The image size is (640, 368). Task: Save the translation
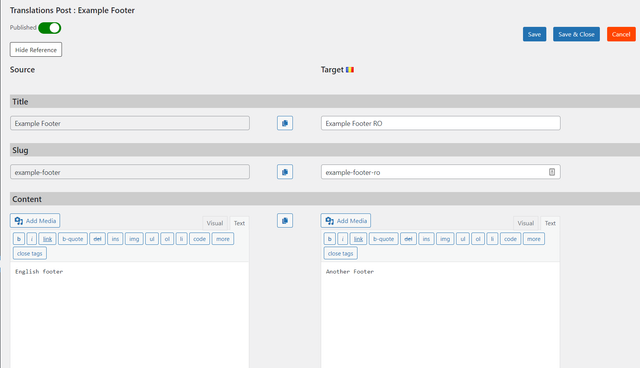tap(534, 34)
